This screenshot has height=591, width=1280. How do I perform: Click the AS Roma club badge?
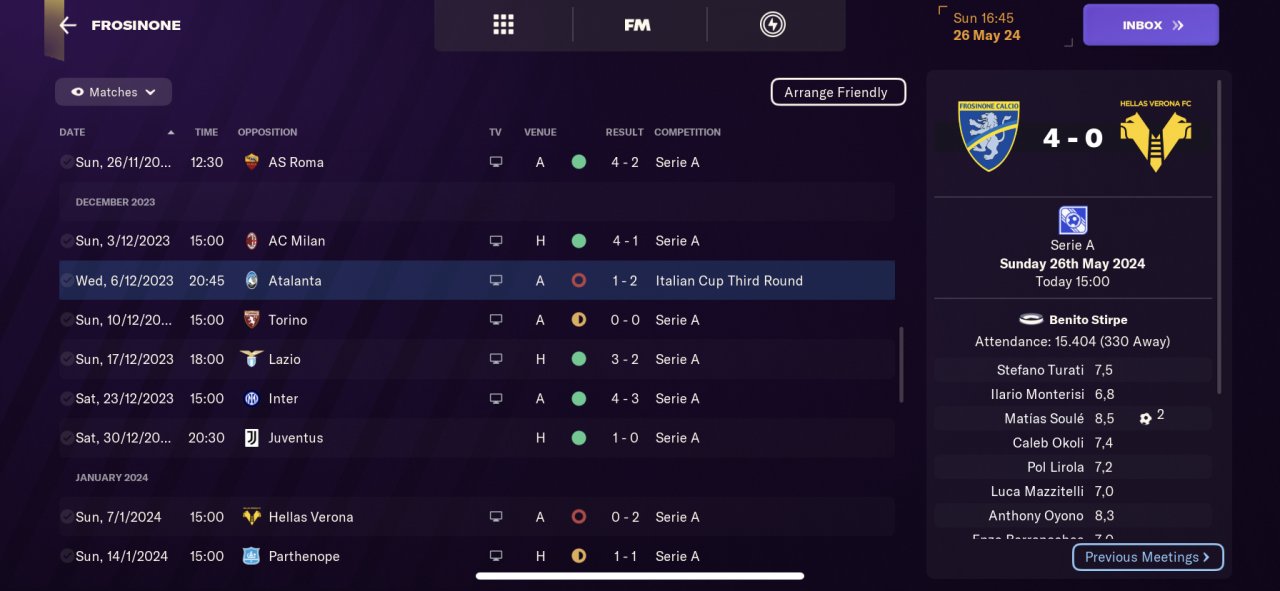(252, 162)
